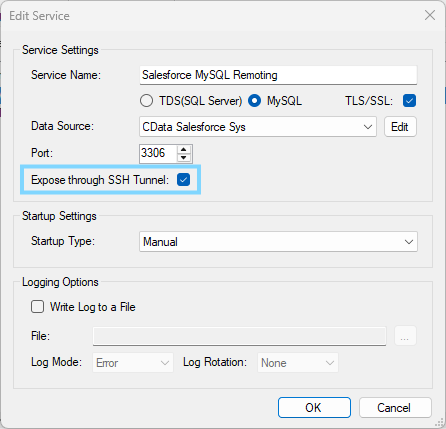The image size is (446, 429).
Task: Confirm changes with the OK button
Action: (314, 407)
